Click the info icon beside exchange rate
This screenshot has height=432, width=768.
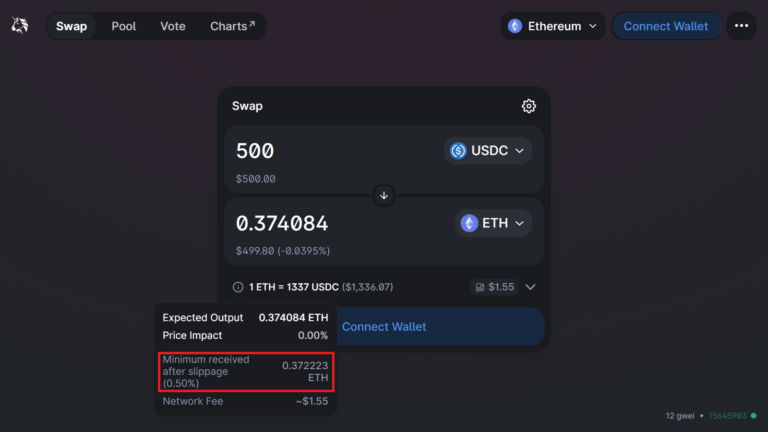pyautogui.click(x=238, y=287)
